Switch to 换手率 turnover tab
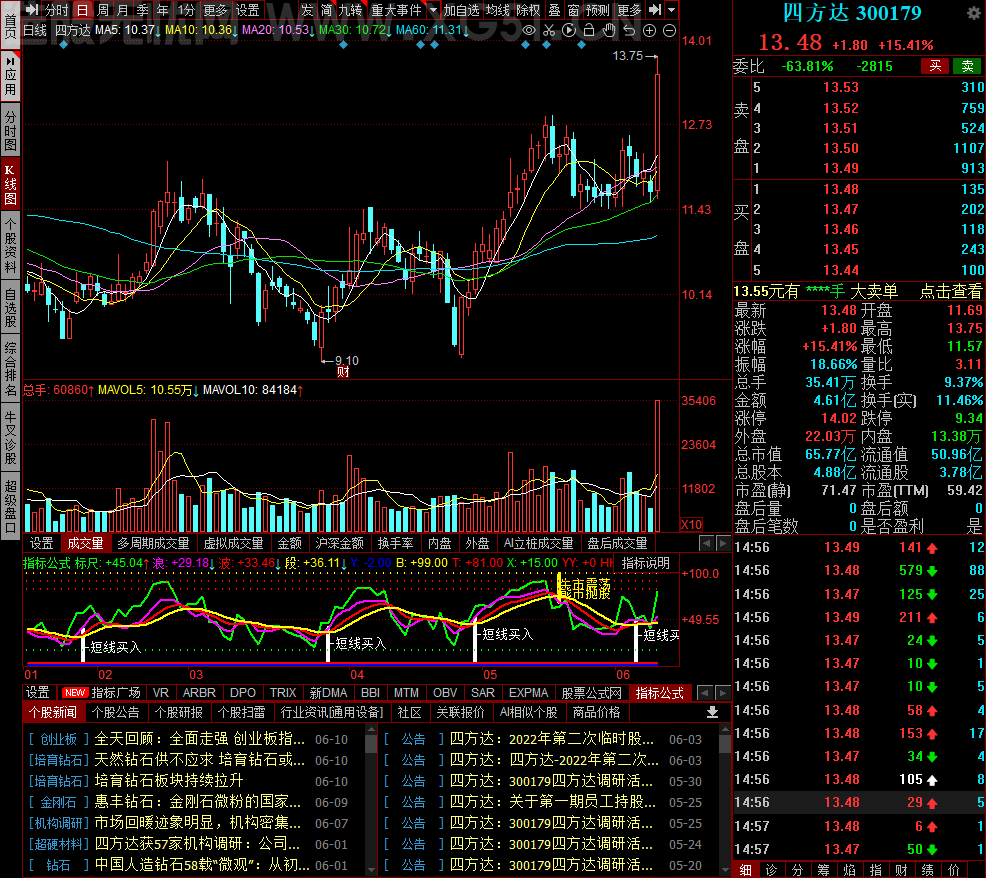The image size is (986, 878). point(396,543)
